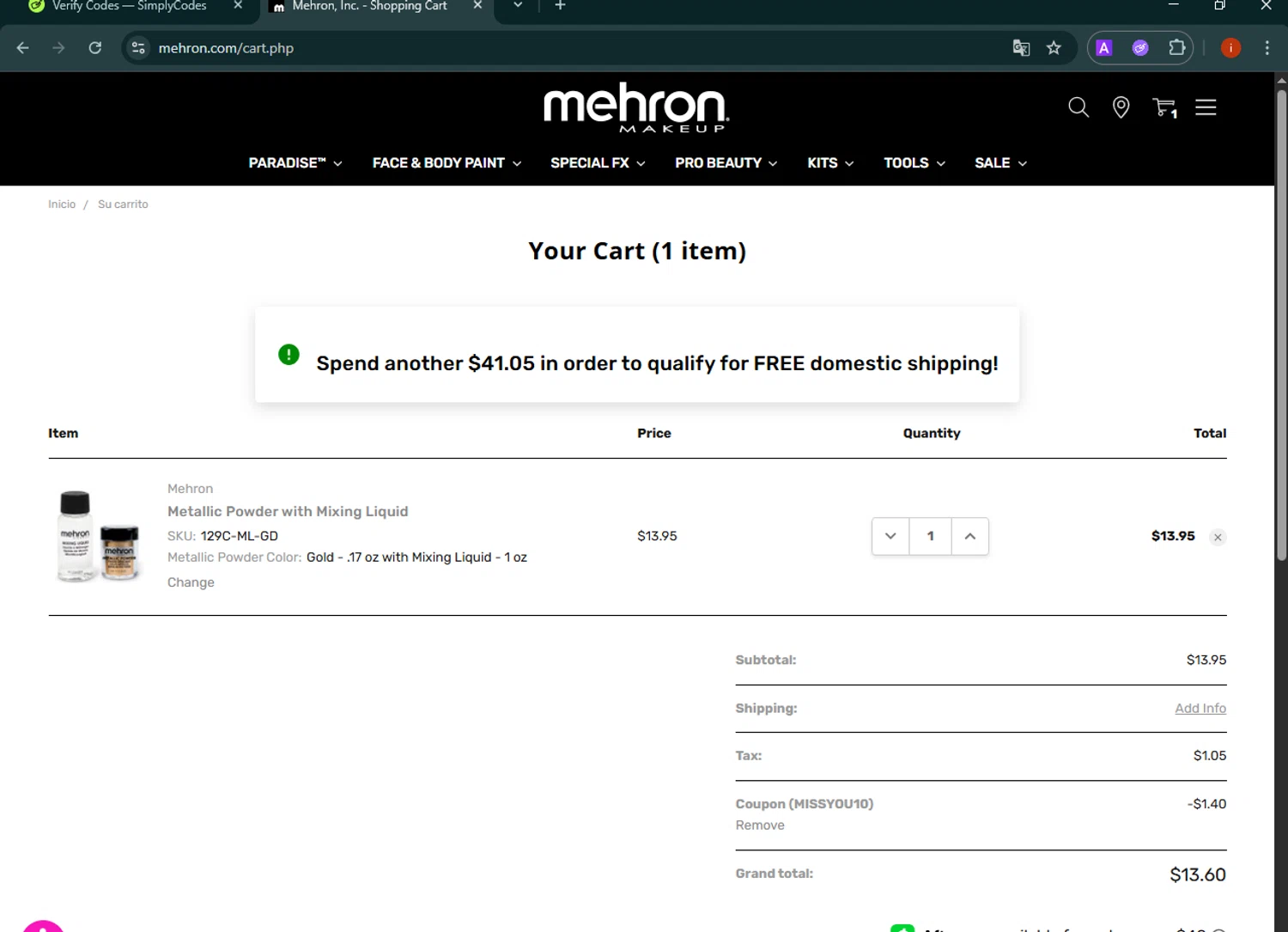The image size is (1288, 932).
Task: Reload the page with refresh icon
Action: tap(95, 48)
